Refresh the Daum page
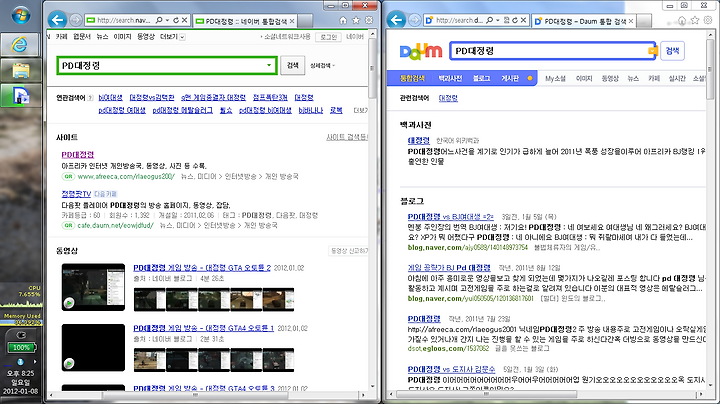The image size is (720, 404). point(515,20)
